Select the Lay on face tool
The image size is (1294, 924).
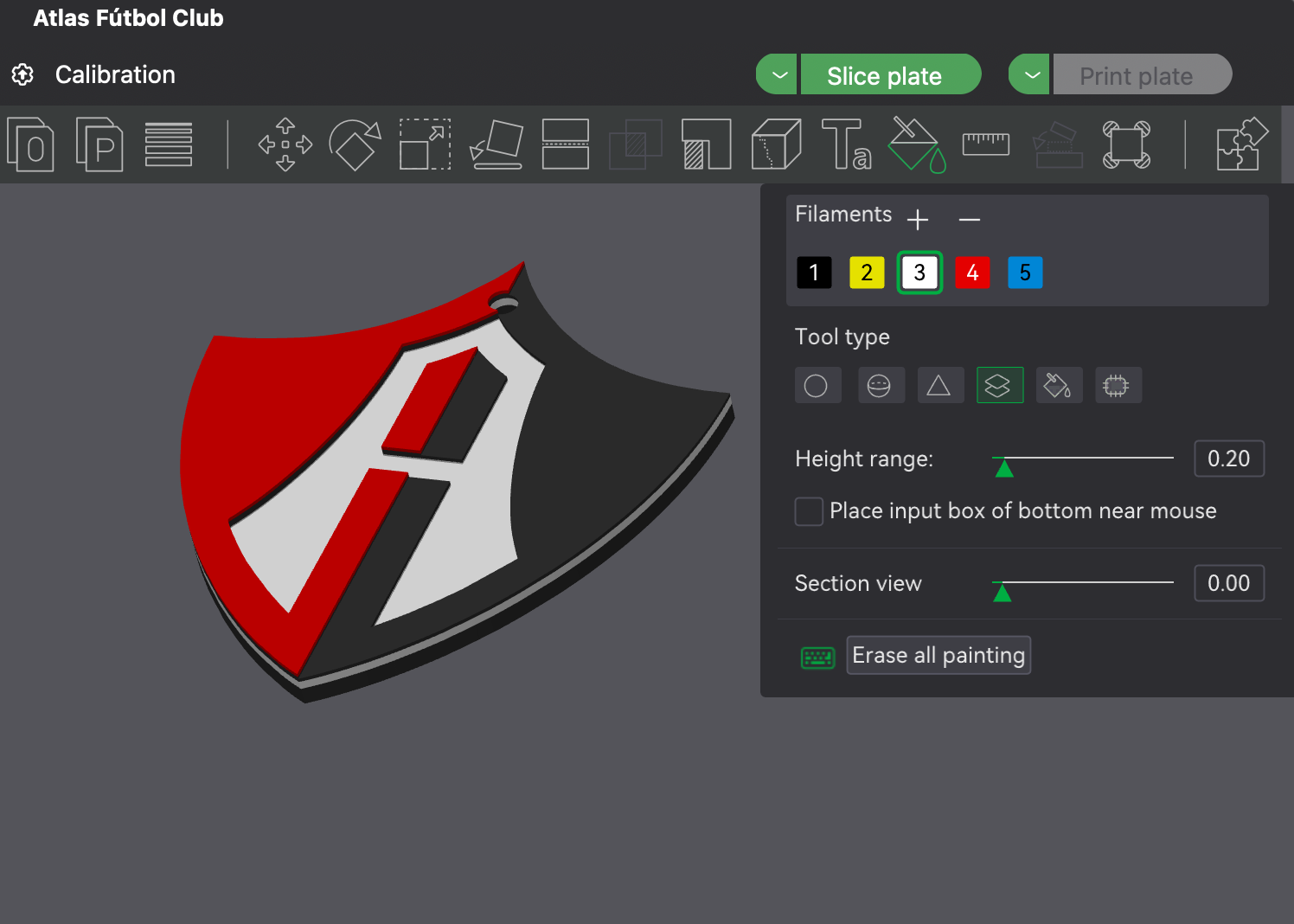coord(496,144)
